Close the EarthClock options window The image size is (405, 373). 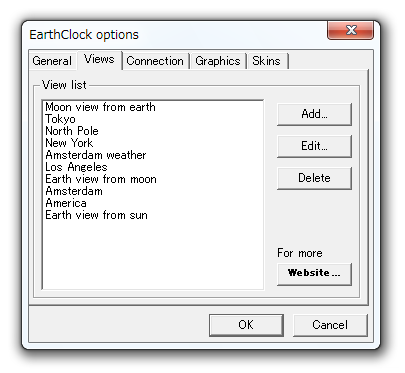pos(350,31)
